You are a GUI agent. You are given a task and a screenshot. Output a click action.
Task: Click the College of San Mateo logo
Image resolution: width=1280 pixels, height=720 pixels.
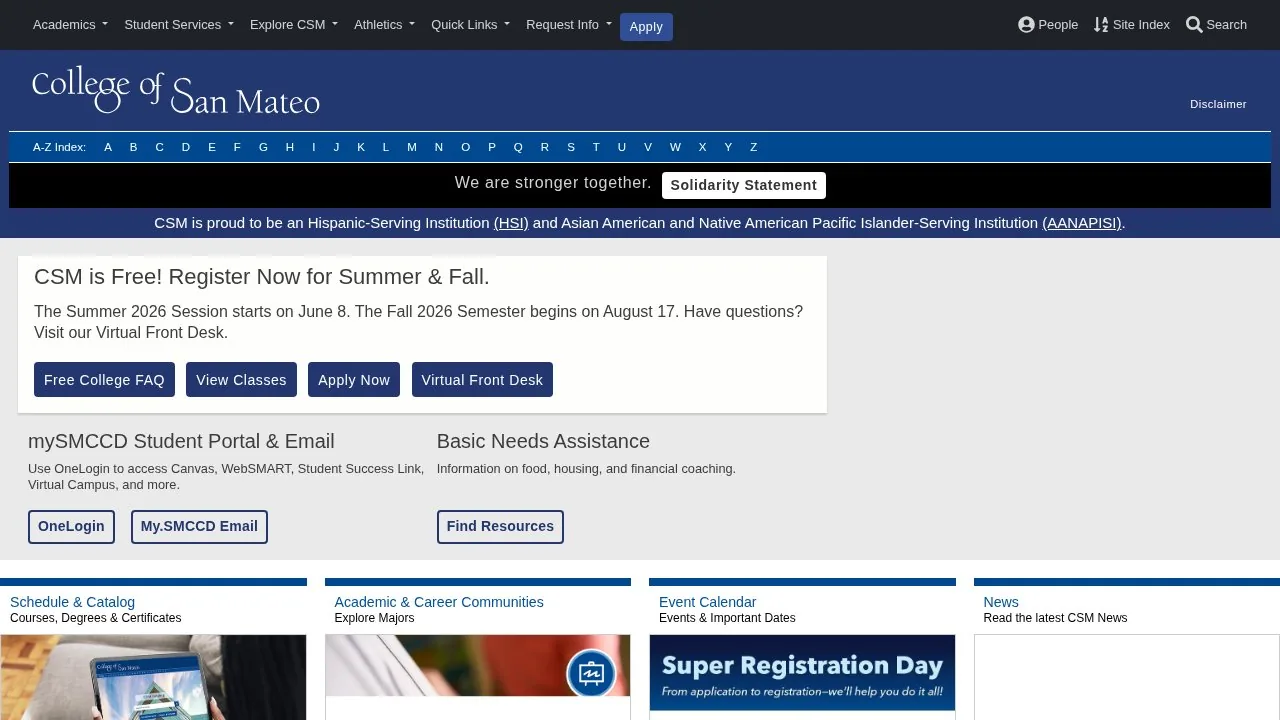[176, 90]
